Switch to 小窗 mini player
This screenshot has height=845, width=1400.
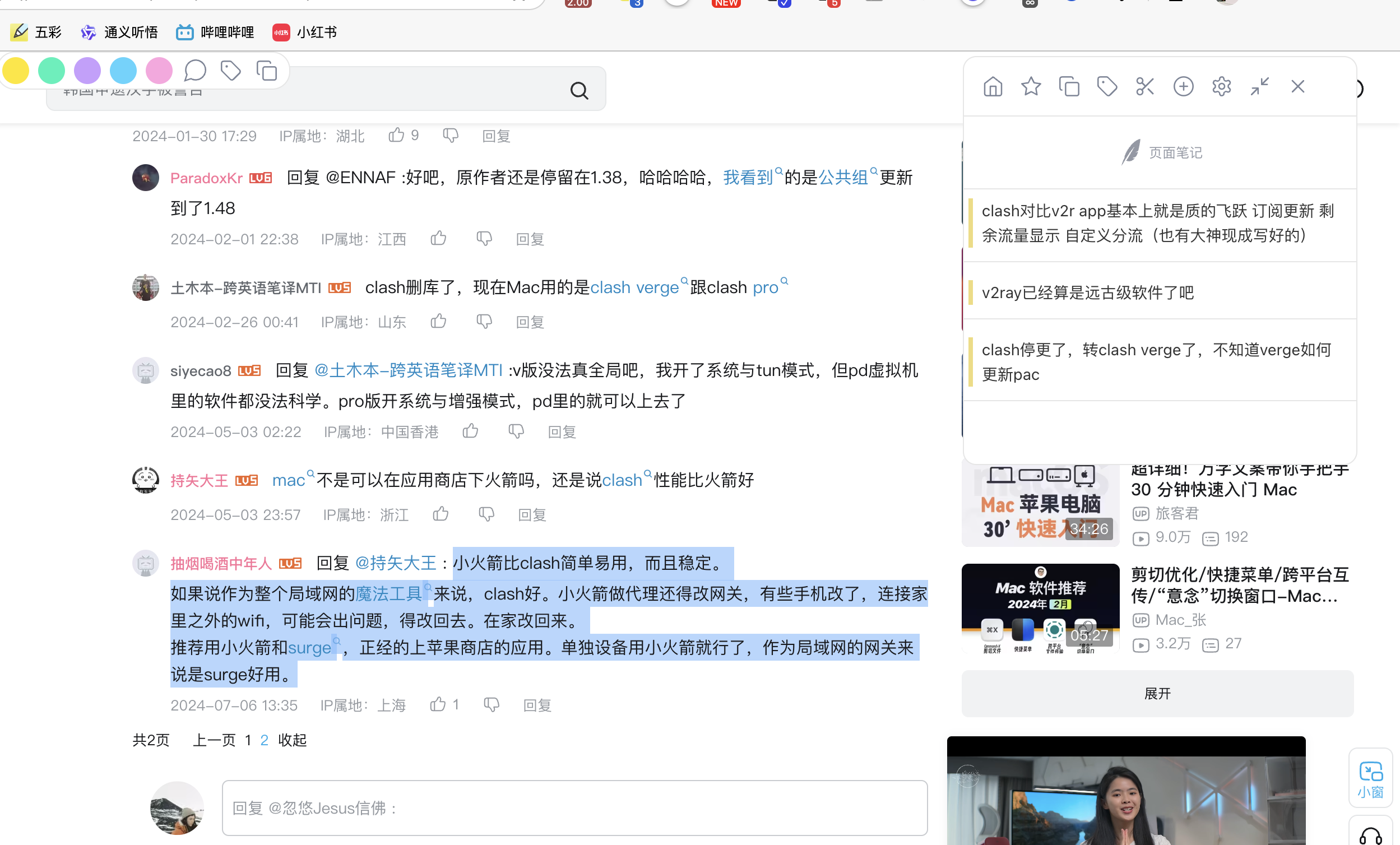point(1370,779)
